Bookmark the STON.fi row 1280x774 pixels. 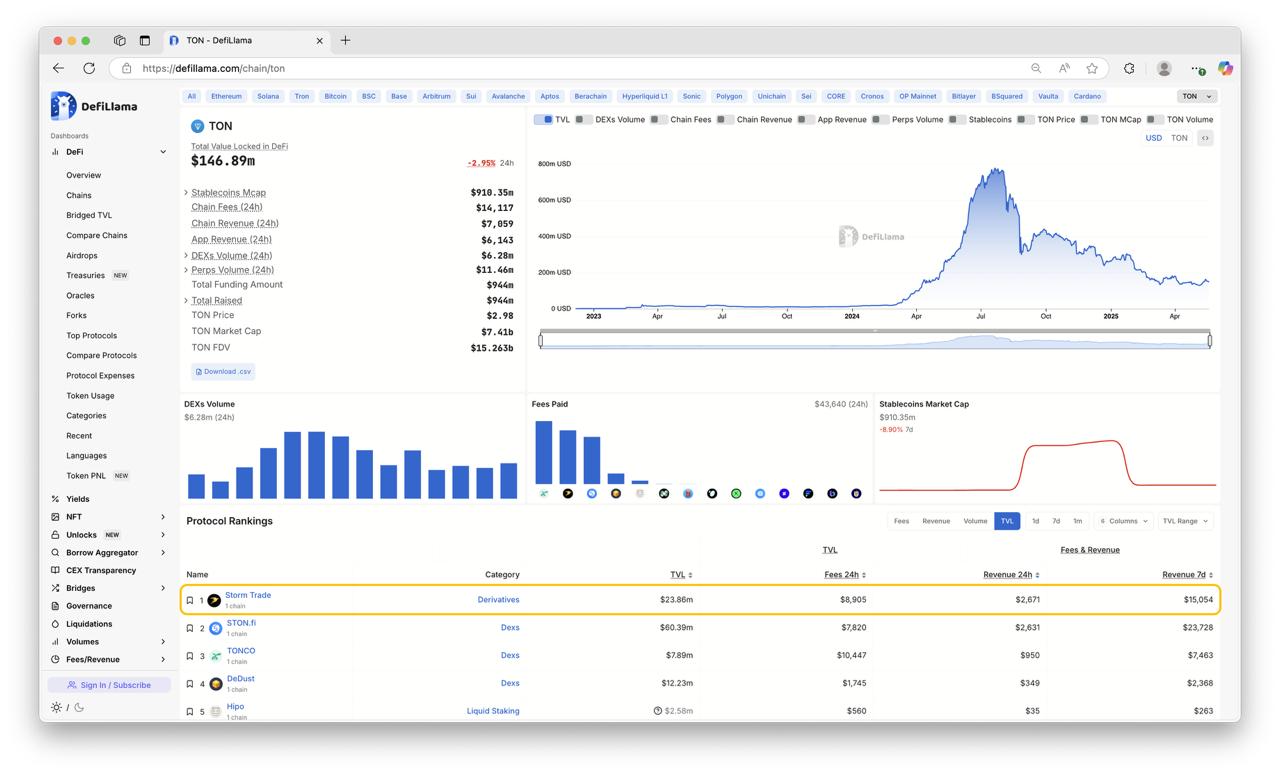coord(190,629)
